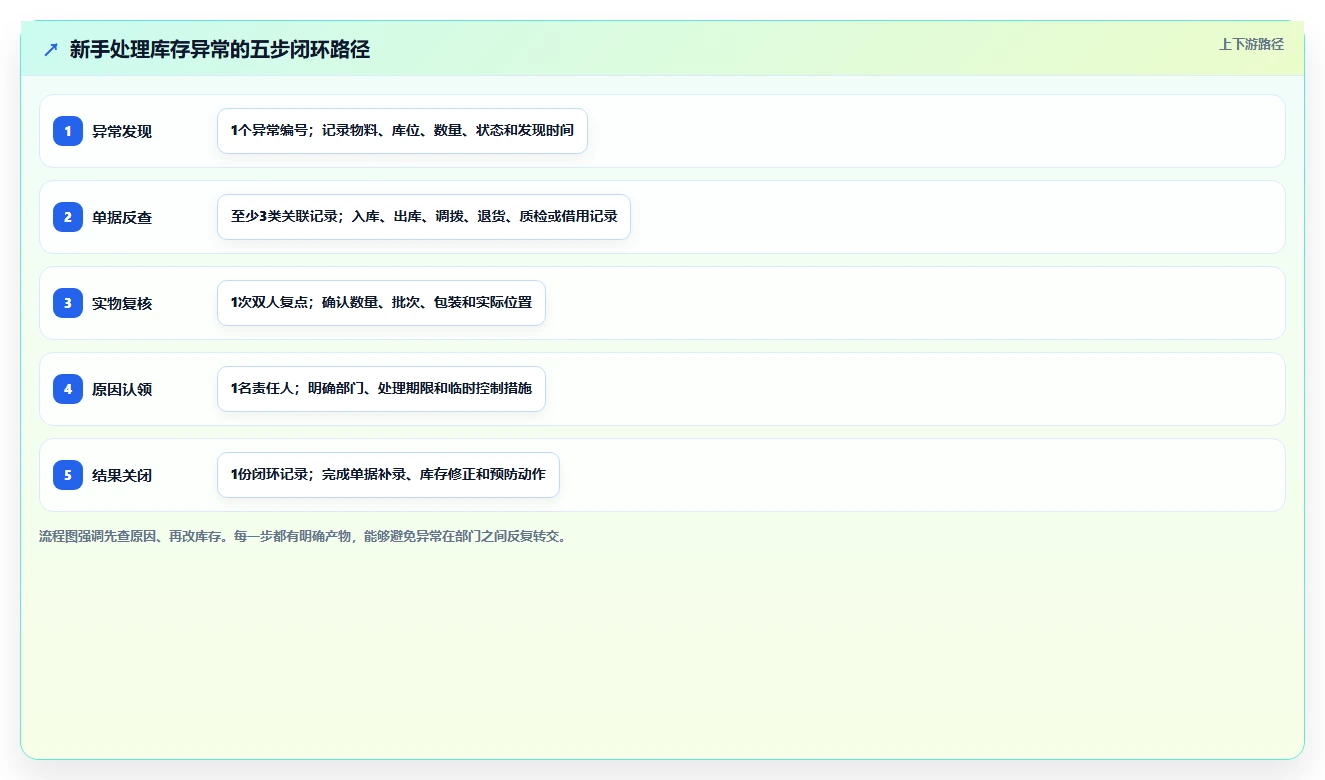Click the title 新手处理库存异常的五步闭环路径

coord(220,49)
